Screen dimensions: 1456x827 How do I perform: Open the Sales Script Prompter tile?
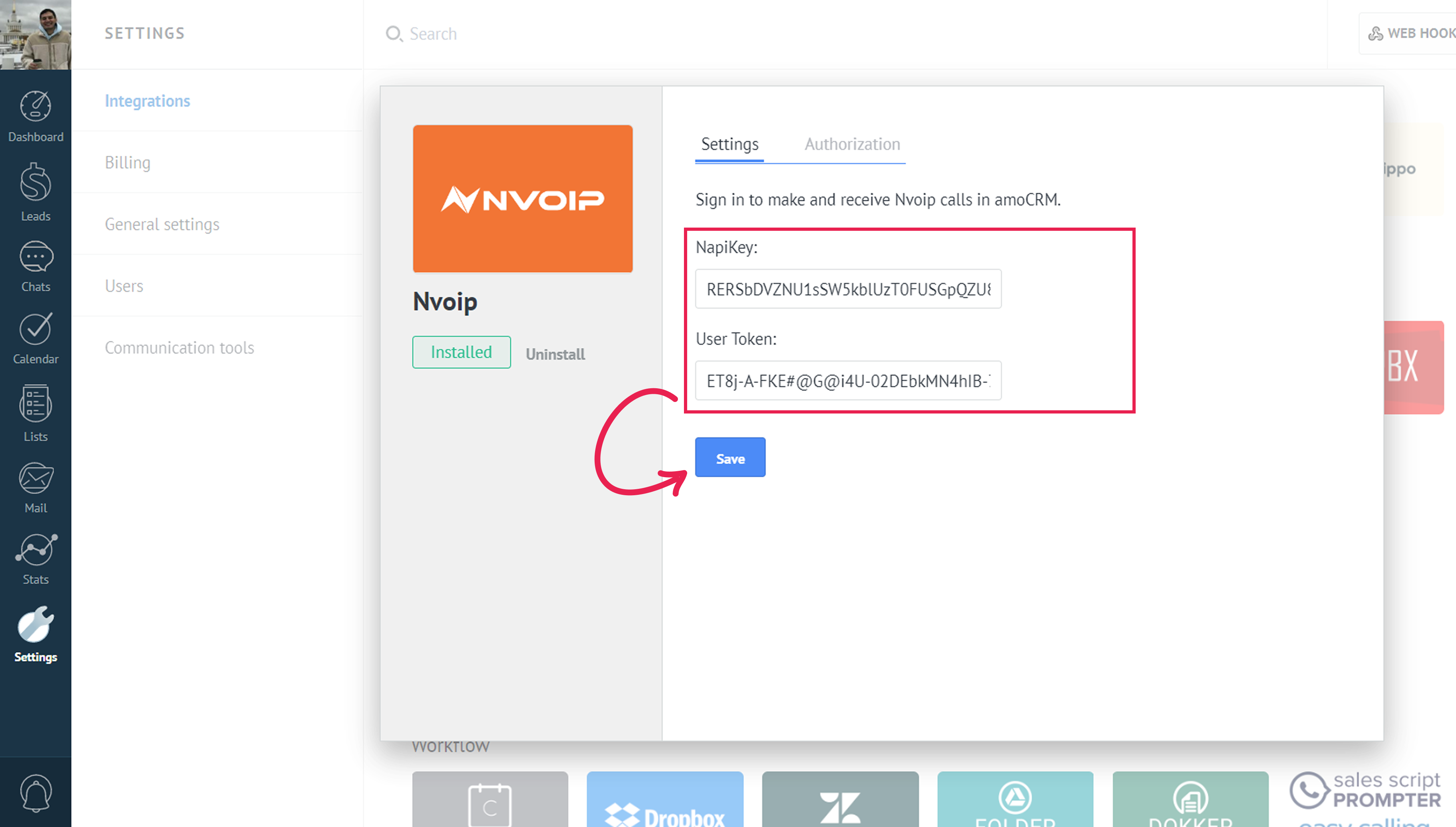[x=1365, y=799]
